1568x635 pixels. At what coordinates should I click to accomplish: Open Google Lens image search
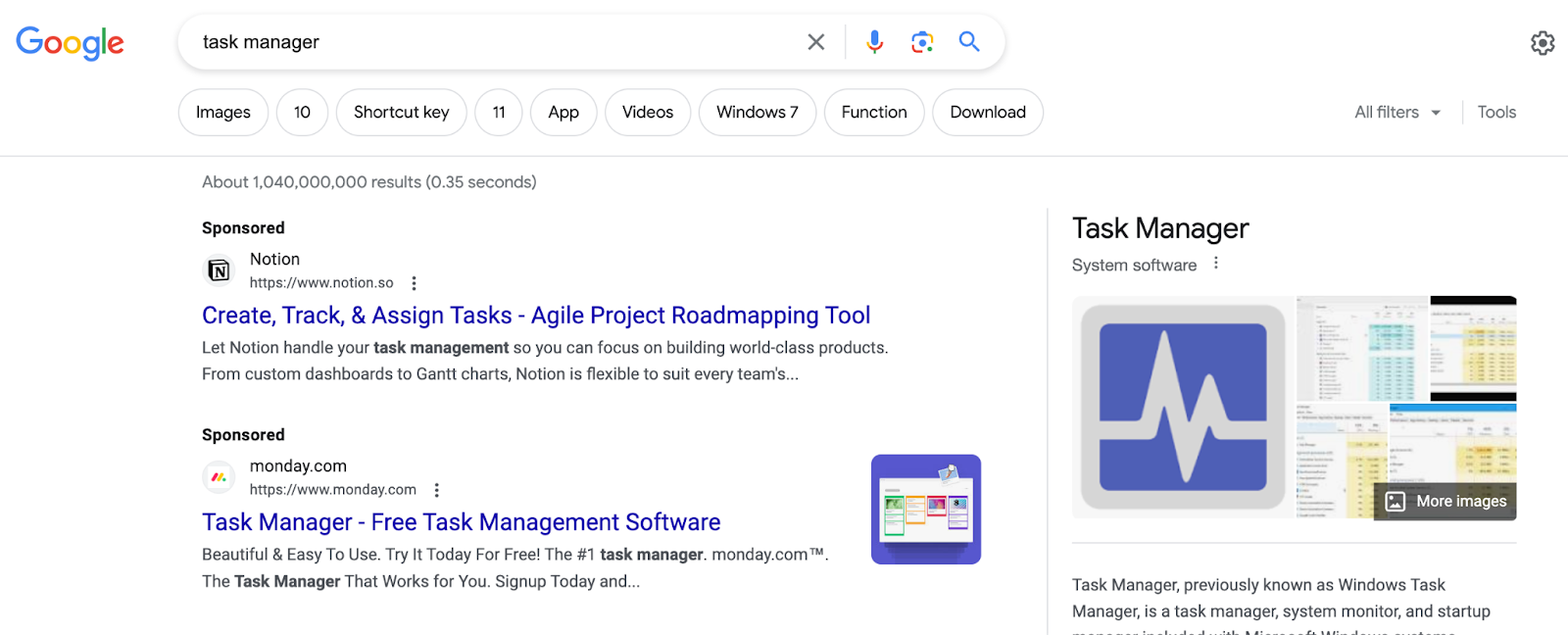(x=921, y=42)
